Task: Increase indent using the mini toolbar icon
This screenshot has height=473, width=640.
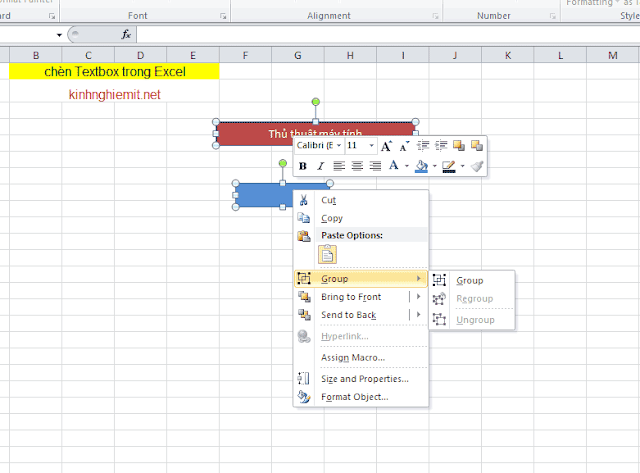Action: coord(441,145)
